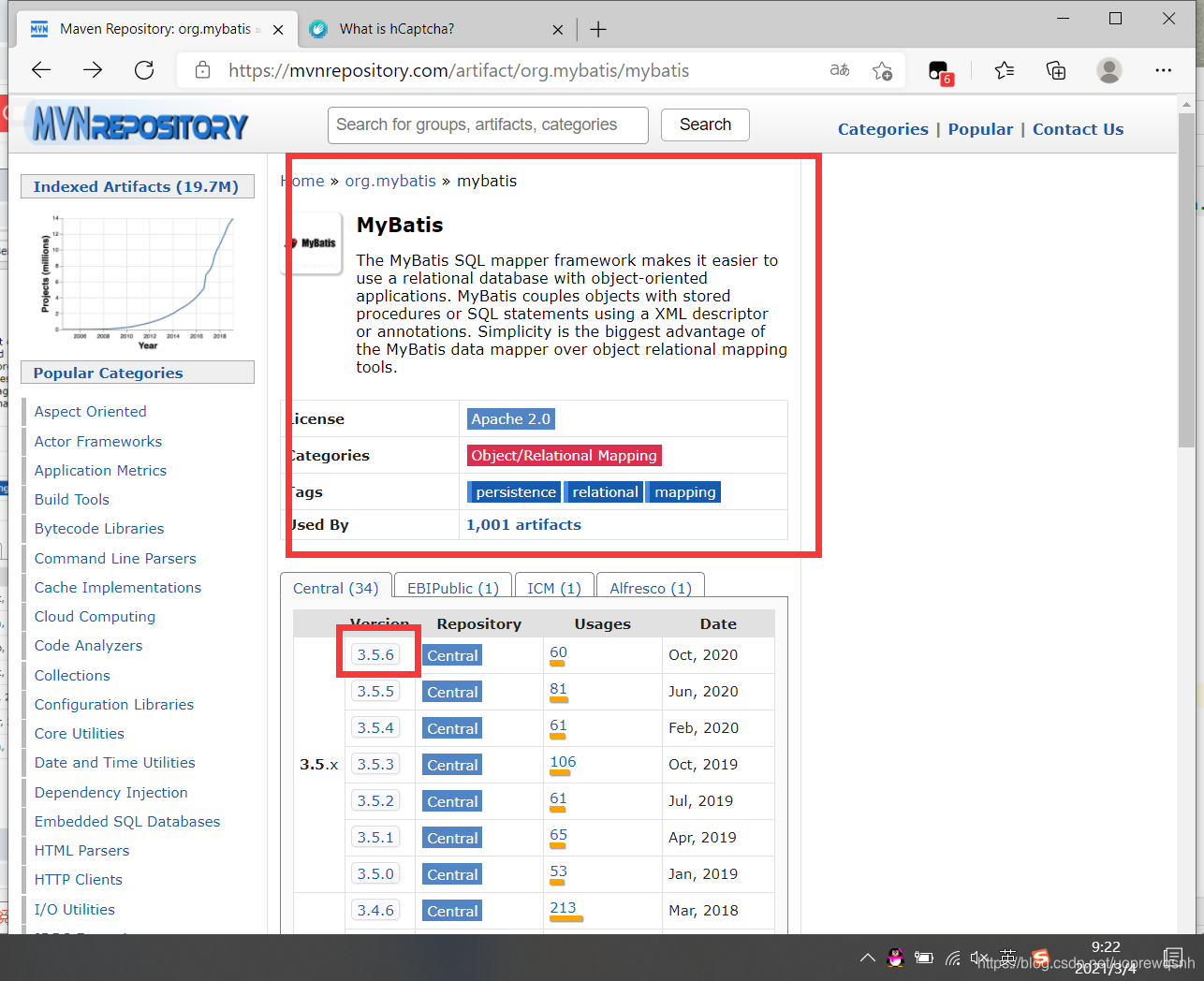Image resolution: width=1204 pixels, height=981 pixels.
Task: Click the Search button
Action: (705, 124)
